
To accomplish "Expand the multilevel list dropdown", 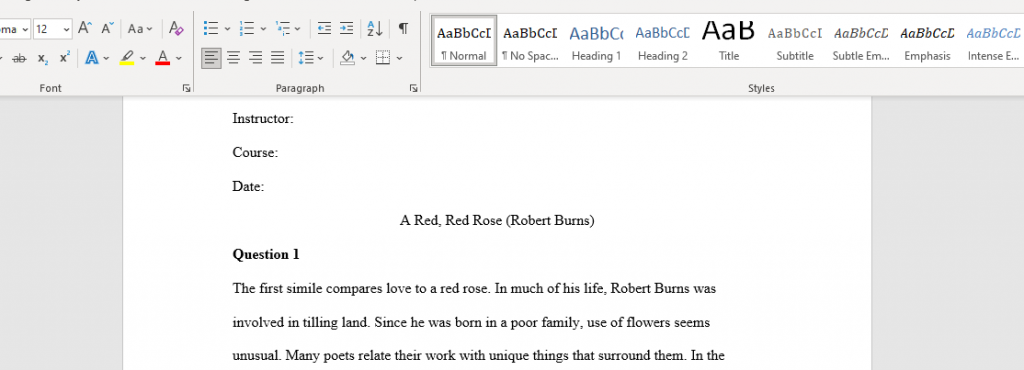I will 298,29.
